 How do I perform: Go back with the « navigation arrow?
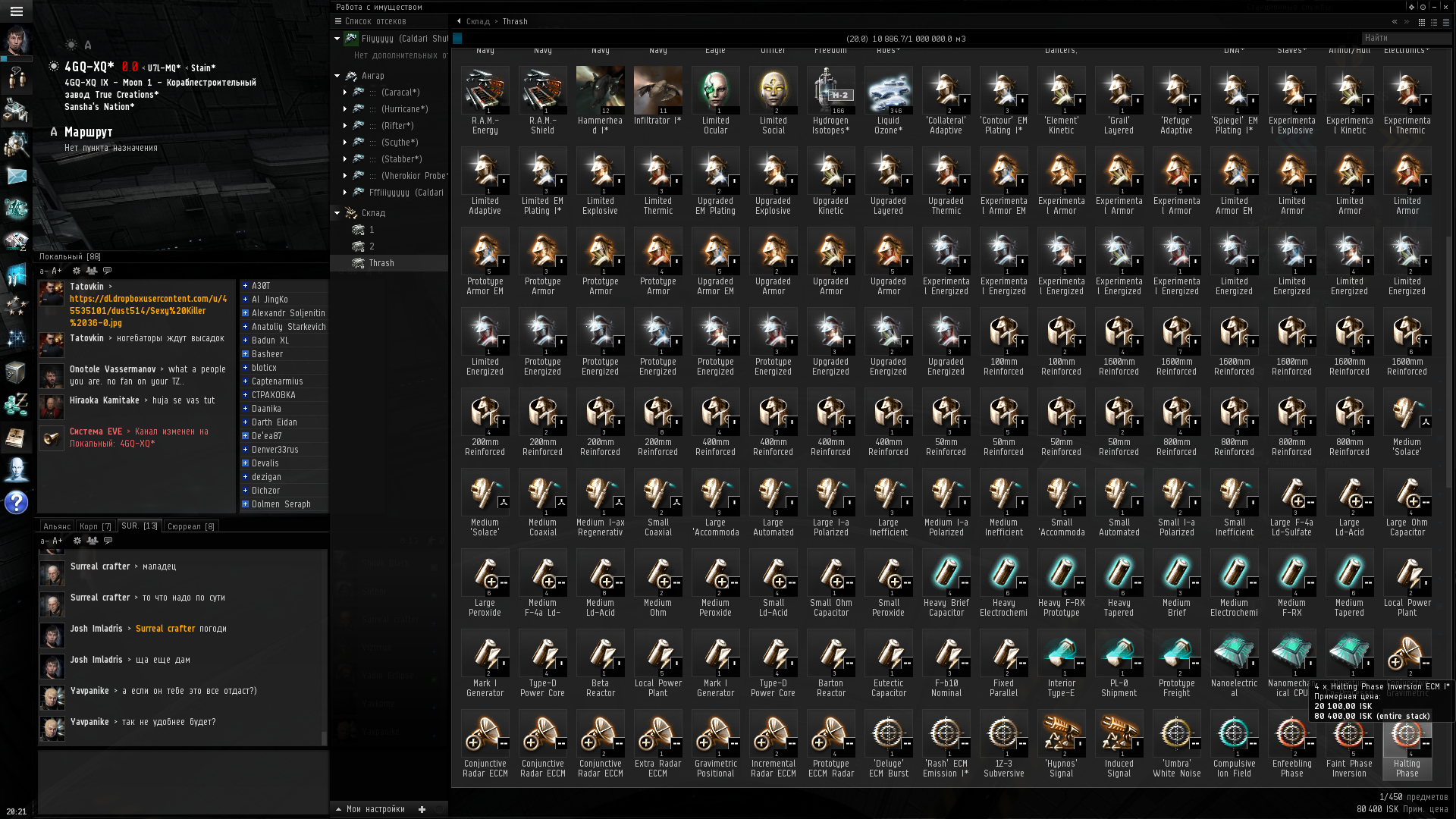click(x=1394, y=22)
